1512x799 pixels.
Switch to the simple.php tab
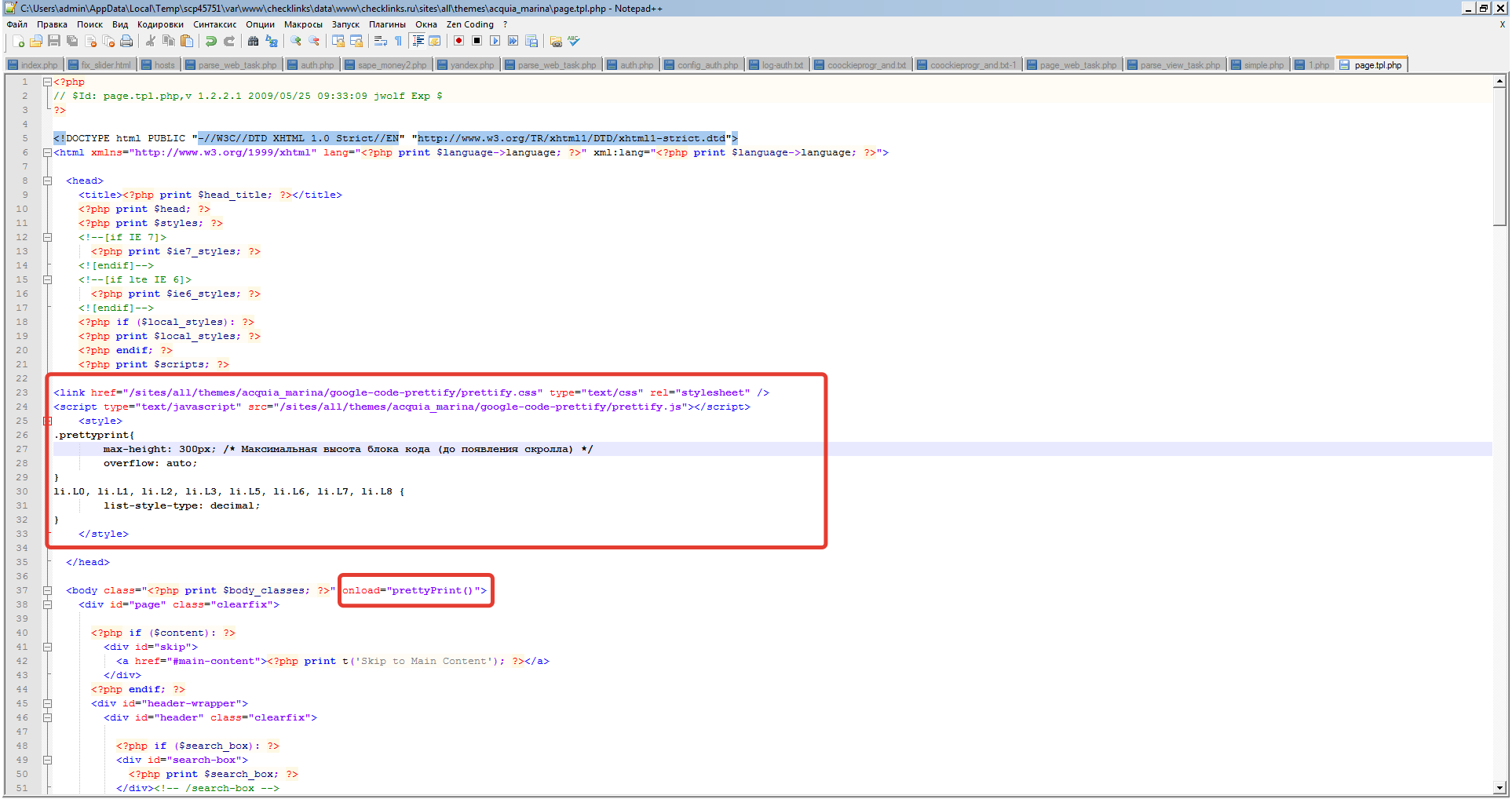coord(1258,65)
